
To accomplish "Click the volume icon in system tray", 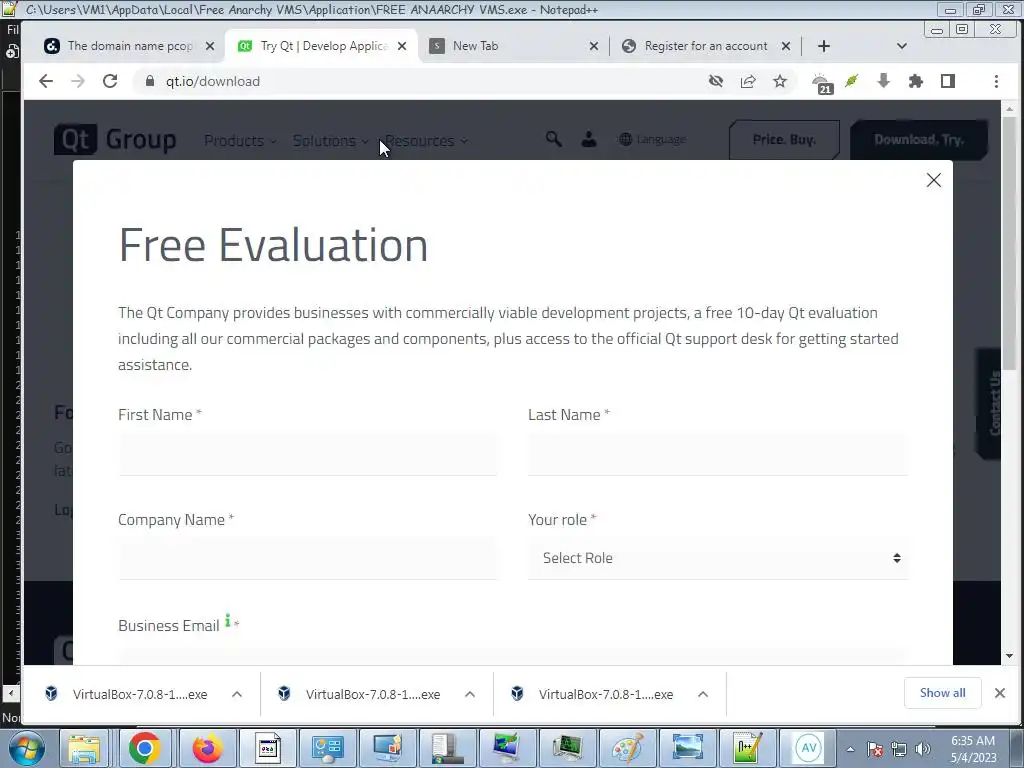I will (x=923, y=749).
